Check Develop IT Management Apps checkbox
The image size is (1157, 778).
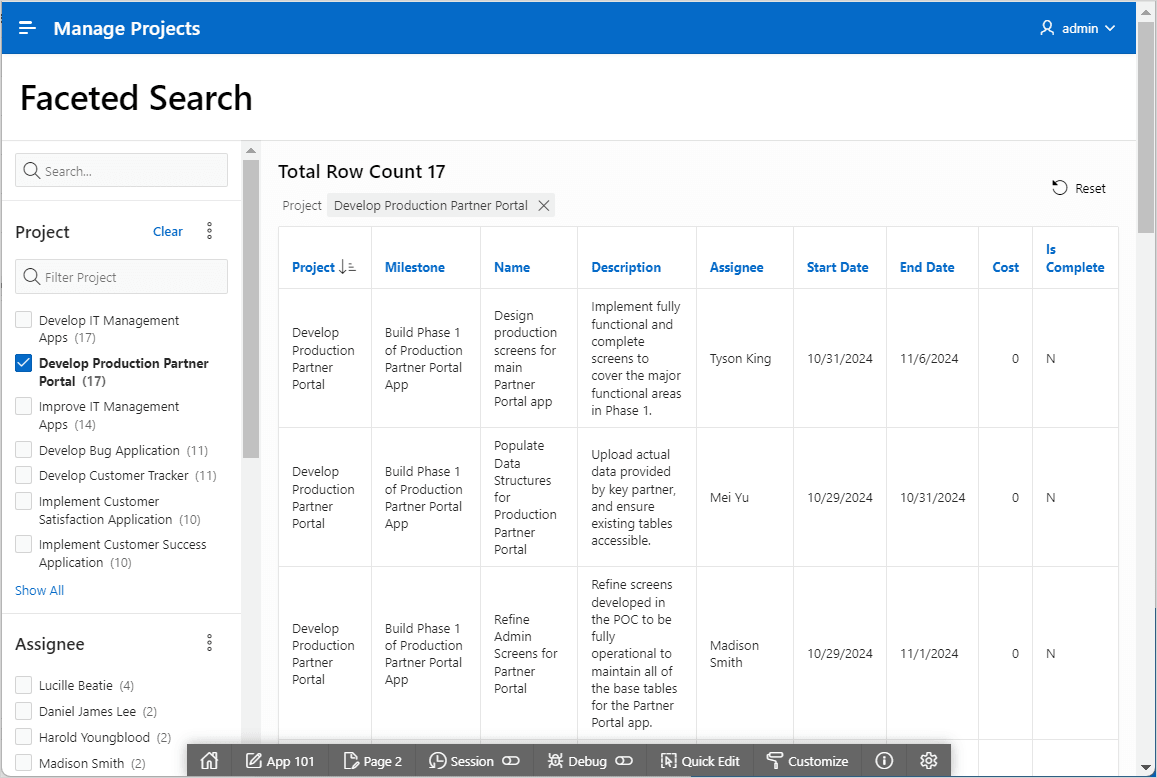24,320
